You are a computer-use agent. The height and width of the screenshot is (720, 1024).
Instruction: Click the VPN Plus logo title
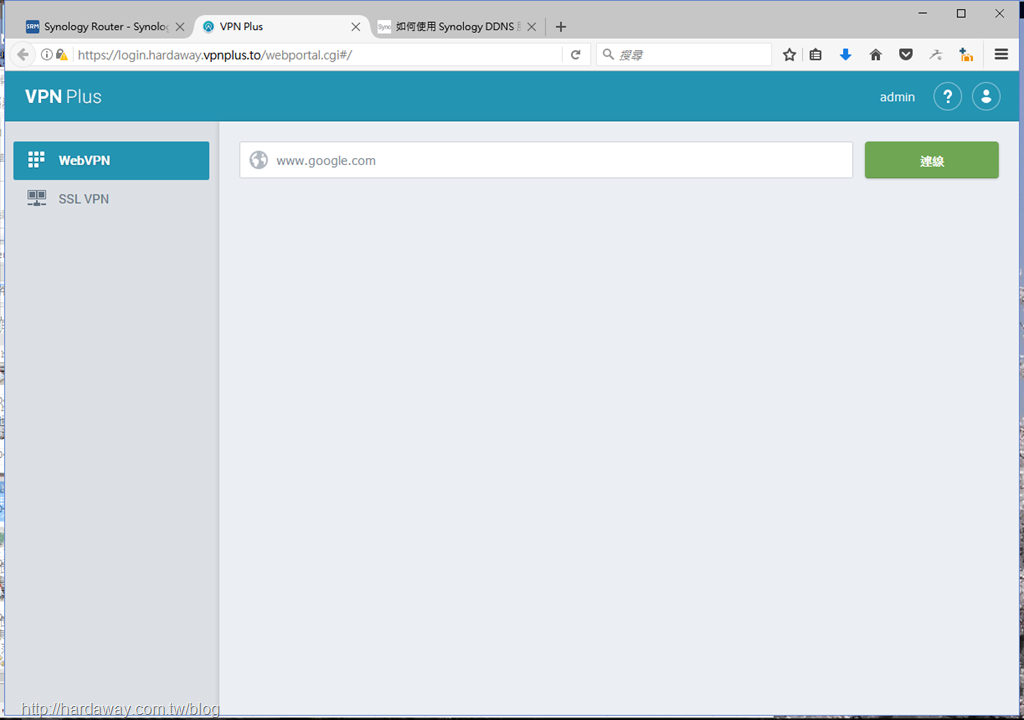tap(63, 97)
